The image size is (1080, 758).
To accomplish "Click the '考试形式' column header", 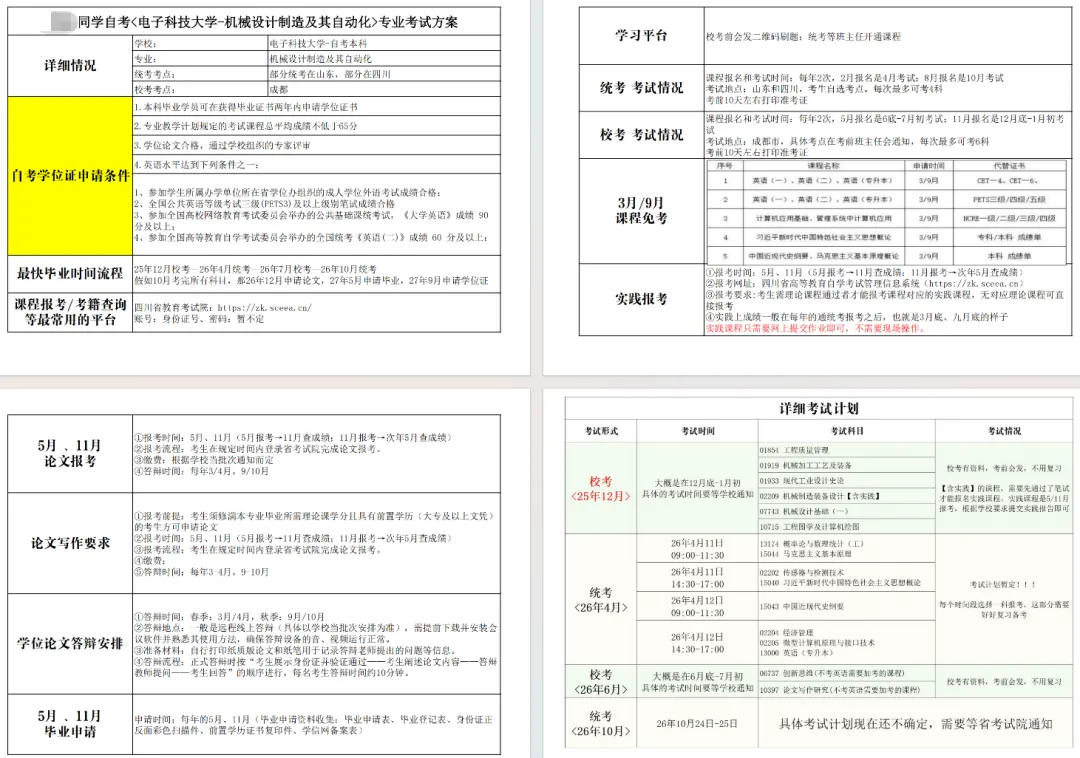I will 601,431.
